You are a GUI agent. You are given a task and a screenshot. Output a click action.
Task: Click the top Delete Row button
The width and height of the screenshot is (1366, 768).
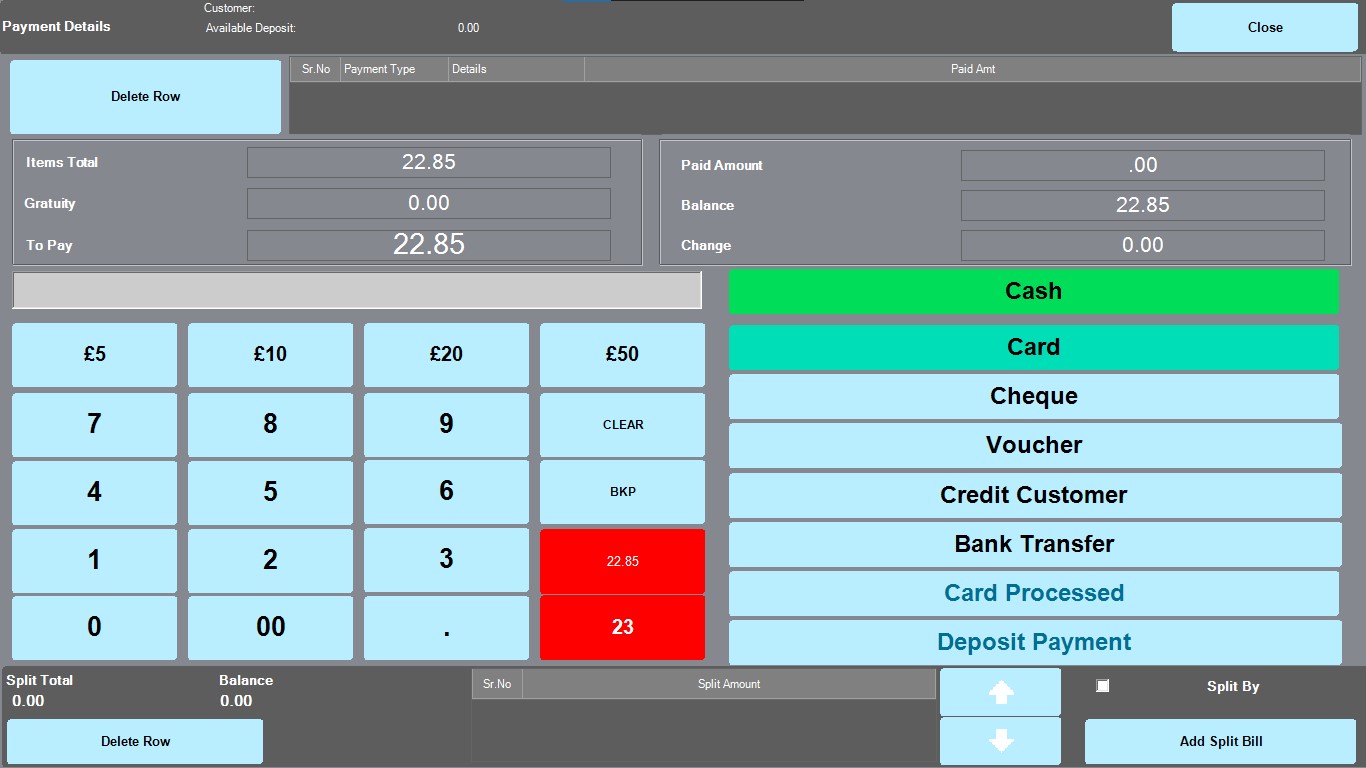point(146,97)
